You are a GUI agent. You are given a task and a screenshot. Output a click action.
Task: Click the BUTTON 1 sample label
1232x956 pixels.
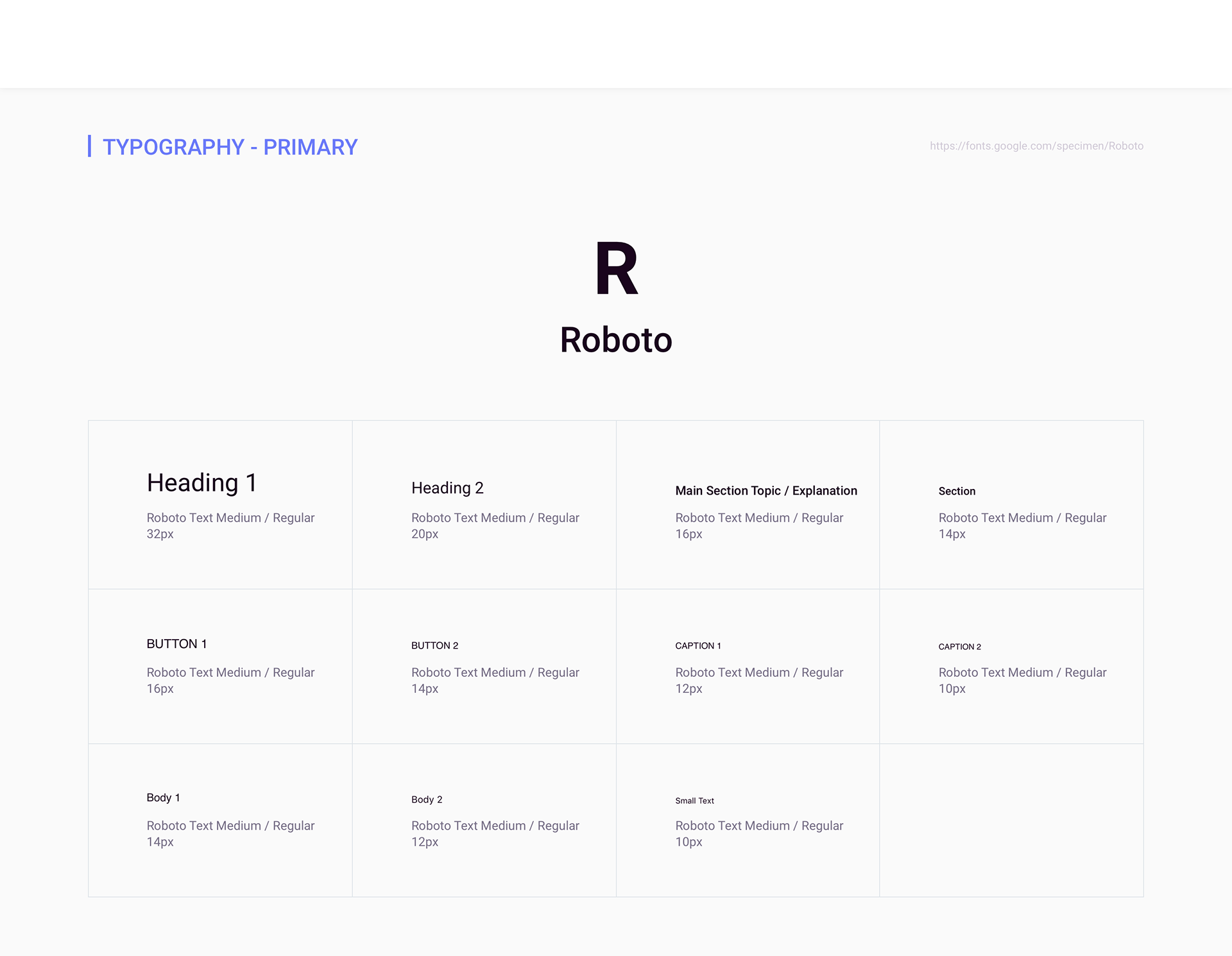click(x=176, y=644)
